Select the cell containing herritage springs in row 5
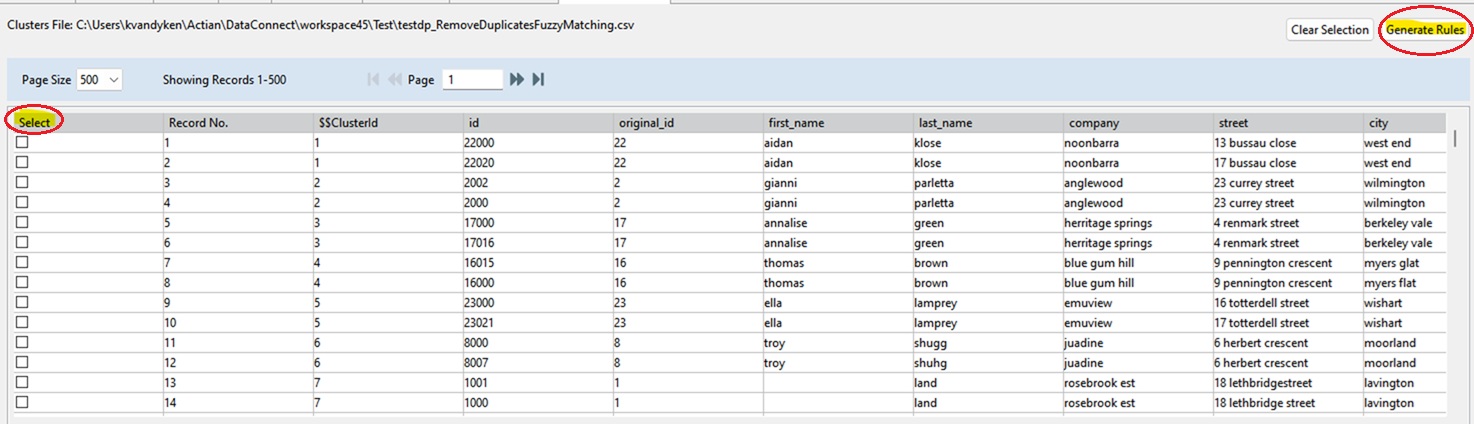 (x=1108, y=223)
